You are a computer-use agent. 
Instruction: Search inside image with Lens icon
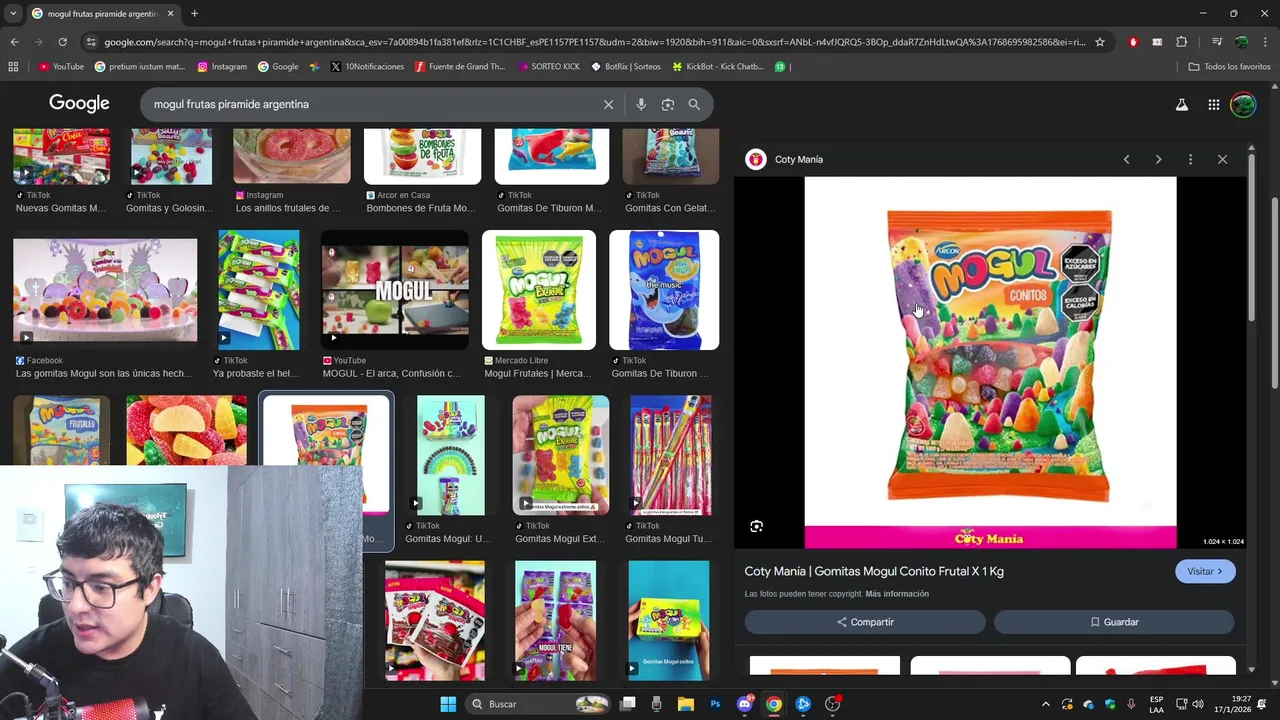[x=757, y=526]
